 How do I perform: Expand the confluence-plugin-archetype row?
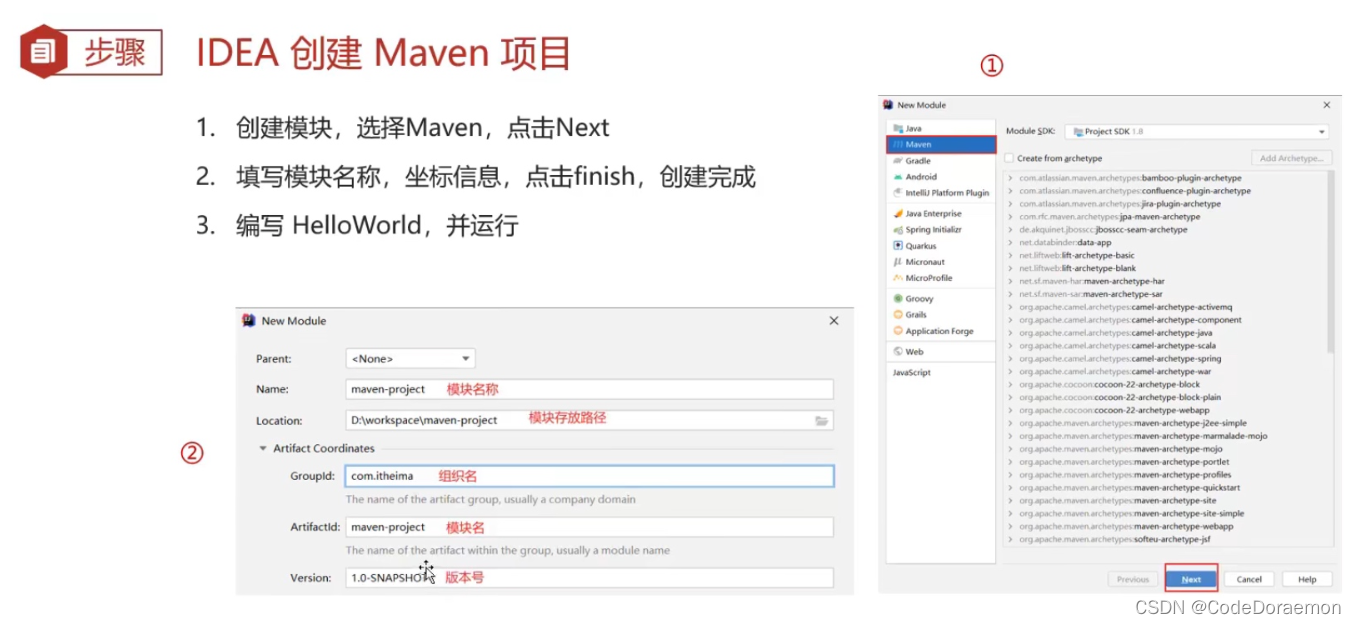click(x=1010, y=191)
